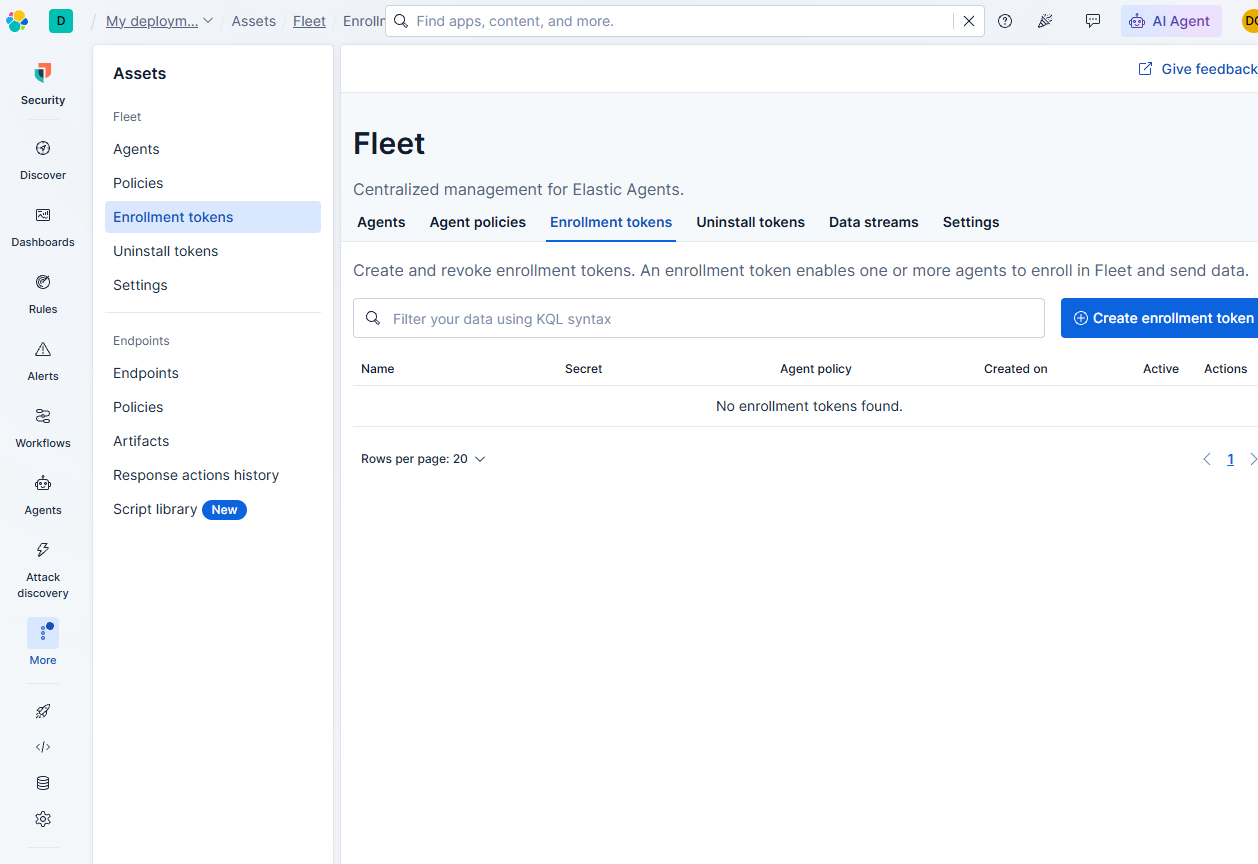Open Attack discovery in the sidebar
The image size is (1258, 864).
pos(43,569)
